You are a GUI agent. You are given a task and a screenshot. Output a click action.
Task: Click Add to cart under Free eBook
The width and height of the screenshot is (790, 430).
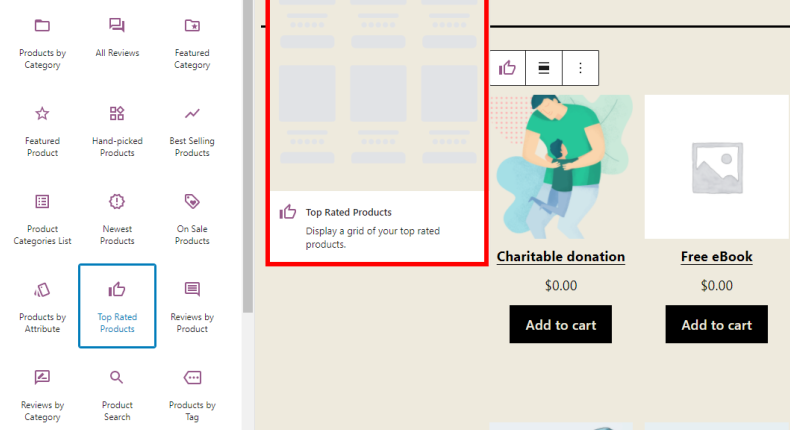click(x=716, y=324)
